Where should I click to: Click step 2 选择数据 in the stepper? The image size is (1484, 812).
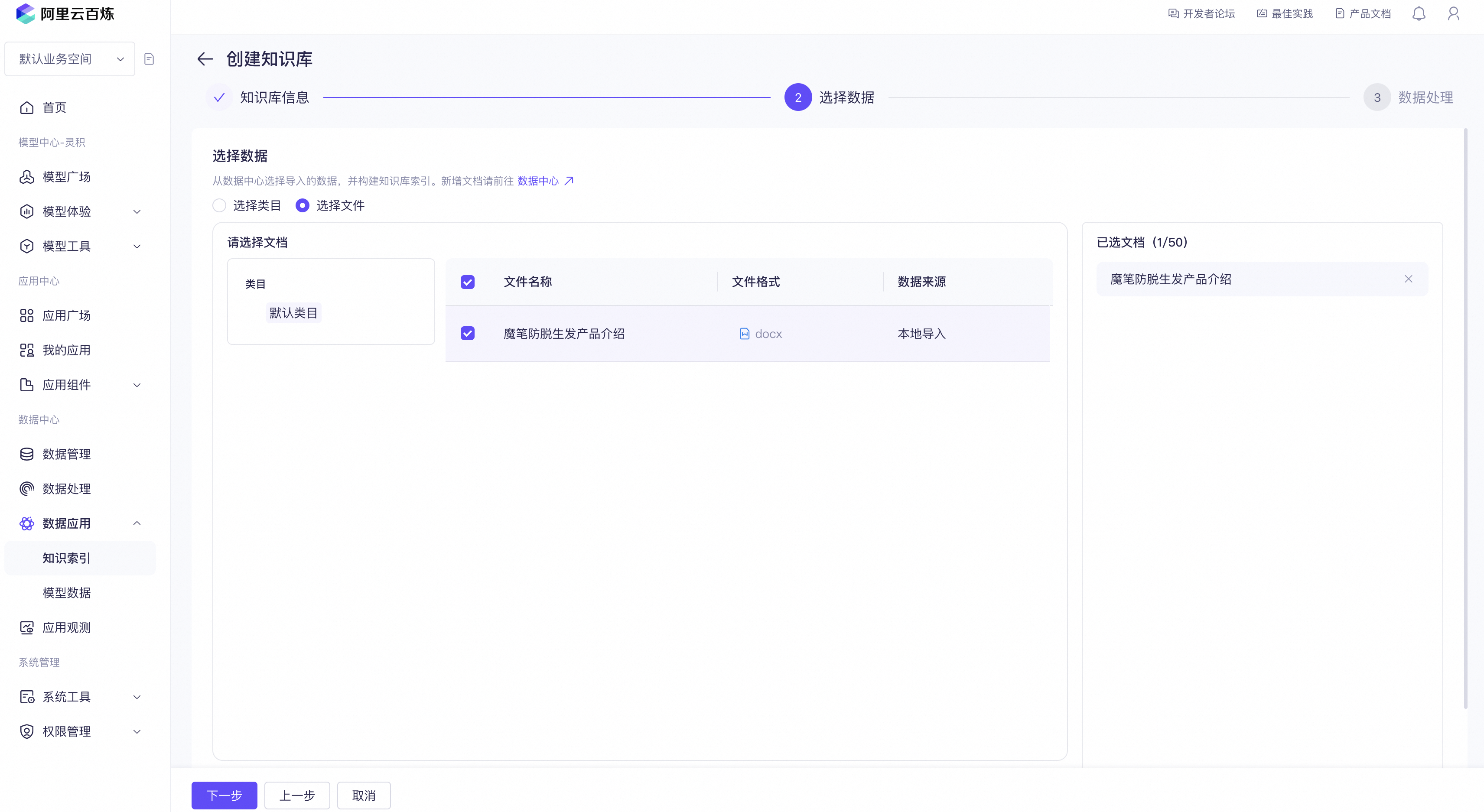[x=830, y=97]
